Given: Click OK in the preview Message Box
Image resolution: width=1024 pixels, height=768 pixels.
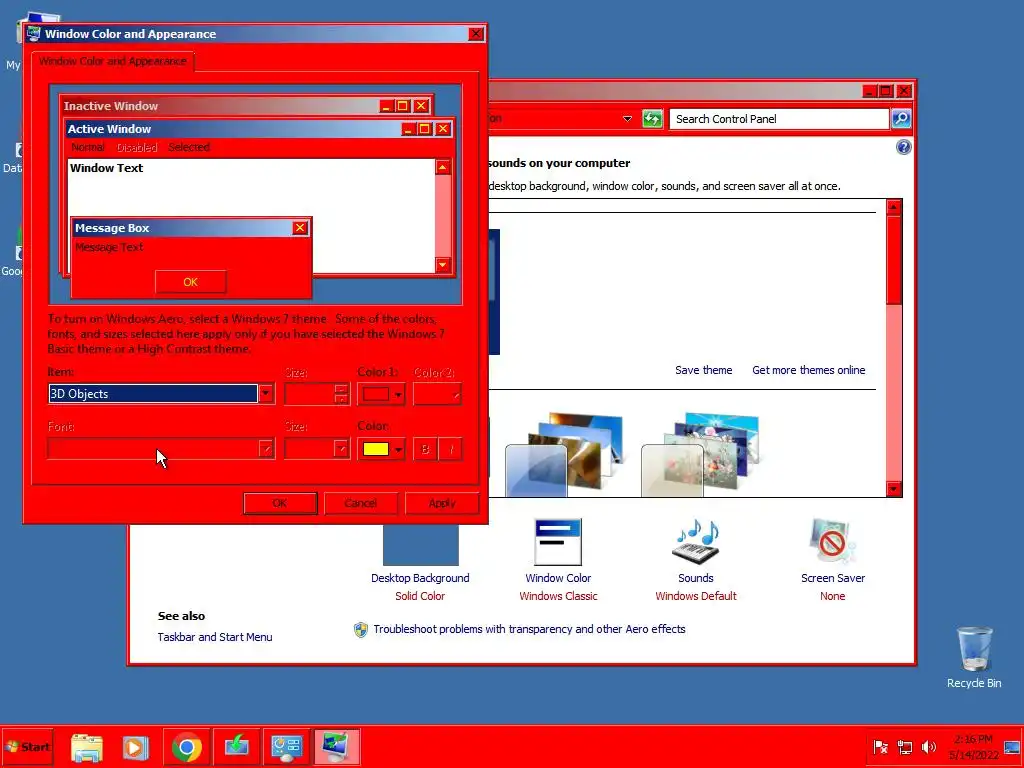Looking at the screenshot, I should [x=190, y=282].
